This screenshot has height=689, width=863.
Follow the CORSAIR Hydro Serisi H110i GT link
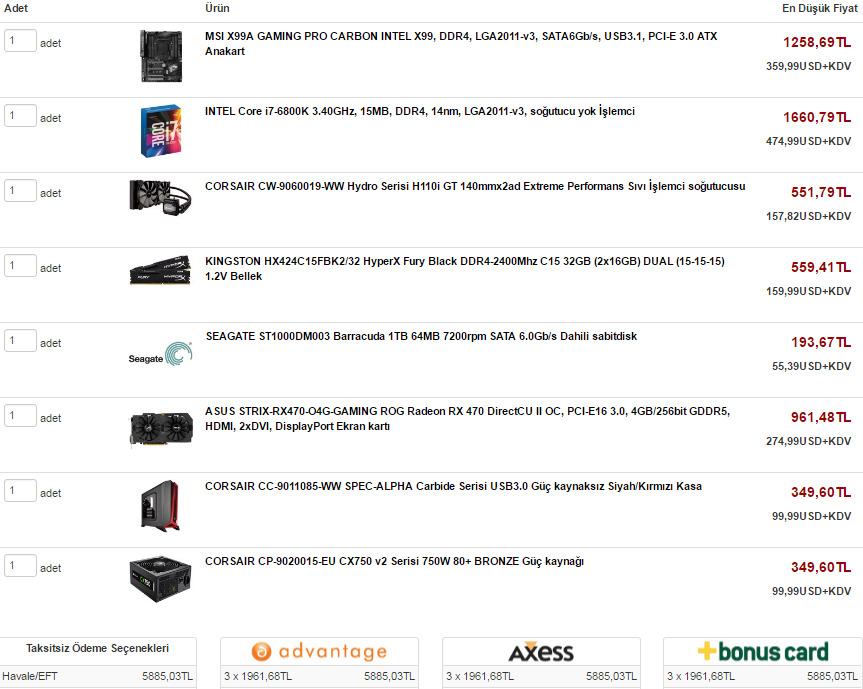(x=475, y=186)
